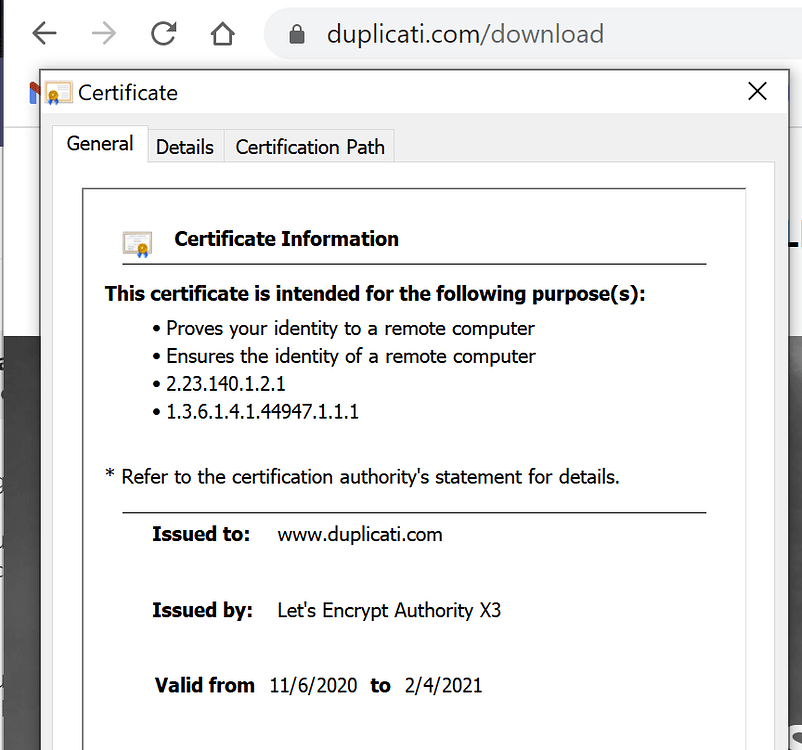Click the purpose OID 1.3.6.1.4.1.44947.1.1.1
The width and height of the screenshot is (802, 750).
[262, 411]
